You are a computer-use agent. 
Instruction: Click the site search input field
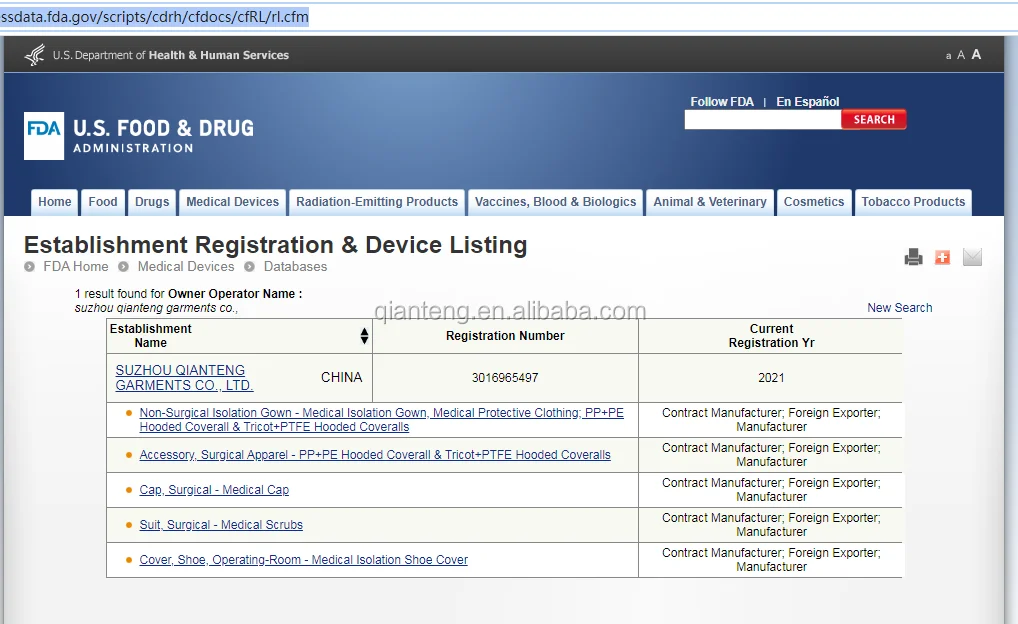pyautogui.click(x=763, y=119)
